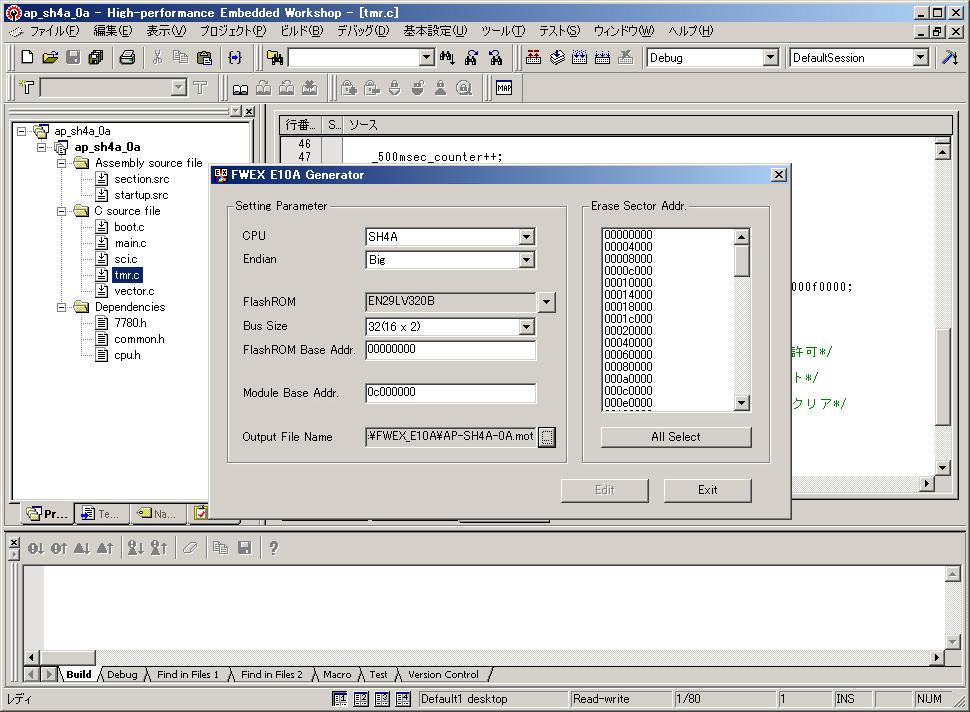
Task: Switch to the Find in Files 1 tab
Action: point(188,675)
